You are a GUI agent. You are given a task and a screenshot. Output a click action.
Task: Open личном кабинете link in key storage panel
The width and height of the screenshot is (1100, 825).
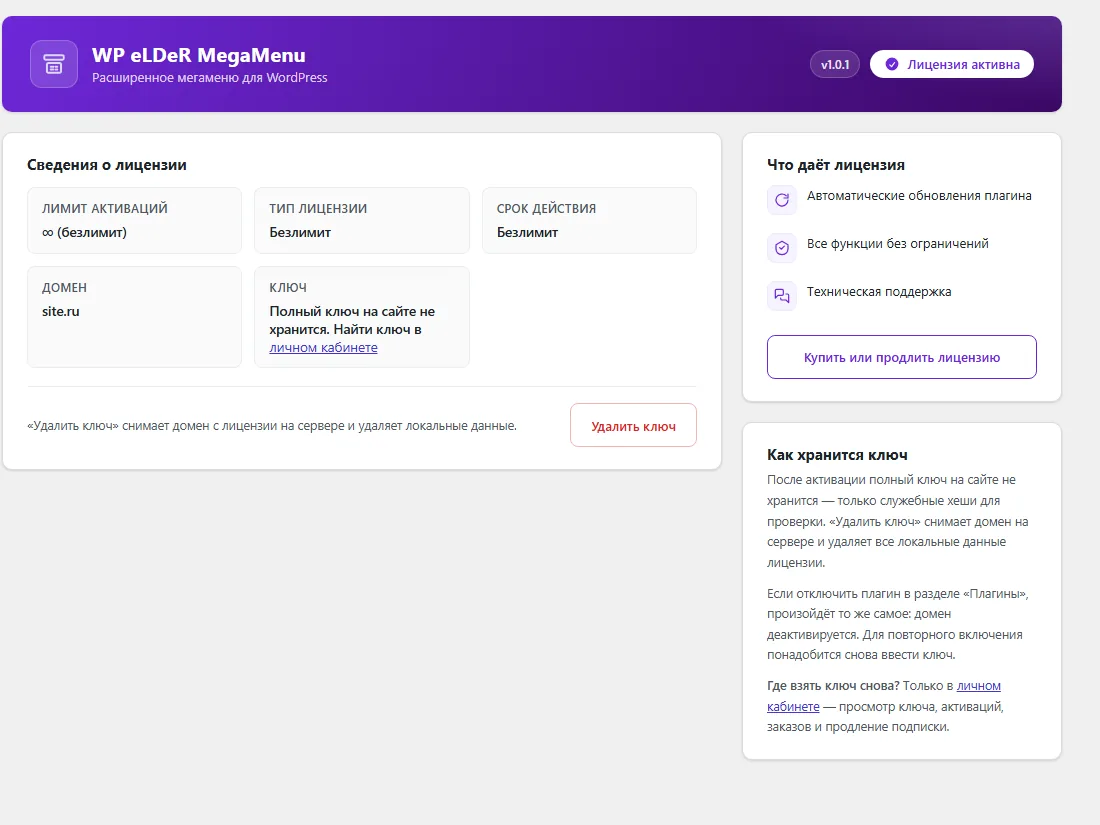(x=884, y=696)
